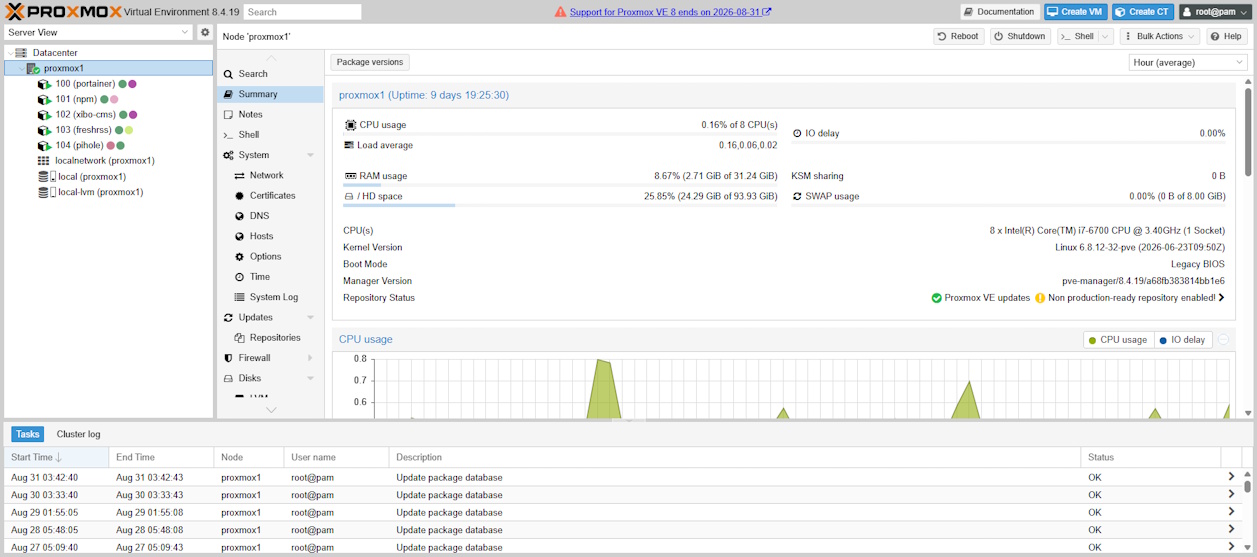Open the Documentation button
The image size is (1257, 557).
(1000, 12)
